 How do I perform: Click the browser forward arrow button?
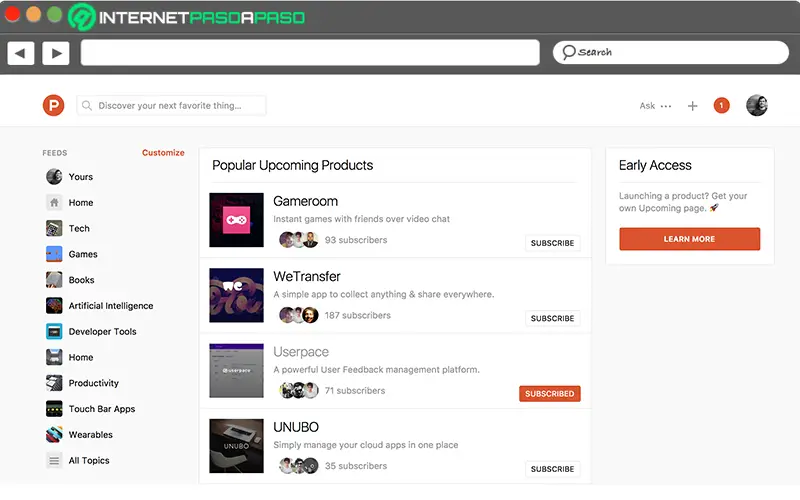click(x=55, y=53)
